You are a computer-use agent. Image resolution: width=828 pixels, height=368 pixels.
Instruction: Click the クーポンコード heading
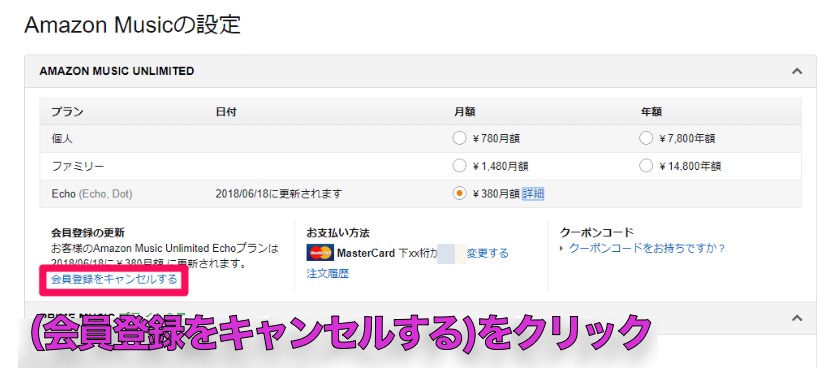pos(596,233)
